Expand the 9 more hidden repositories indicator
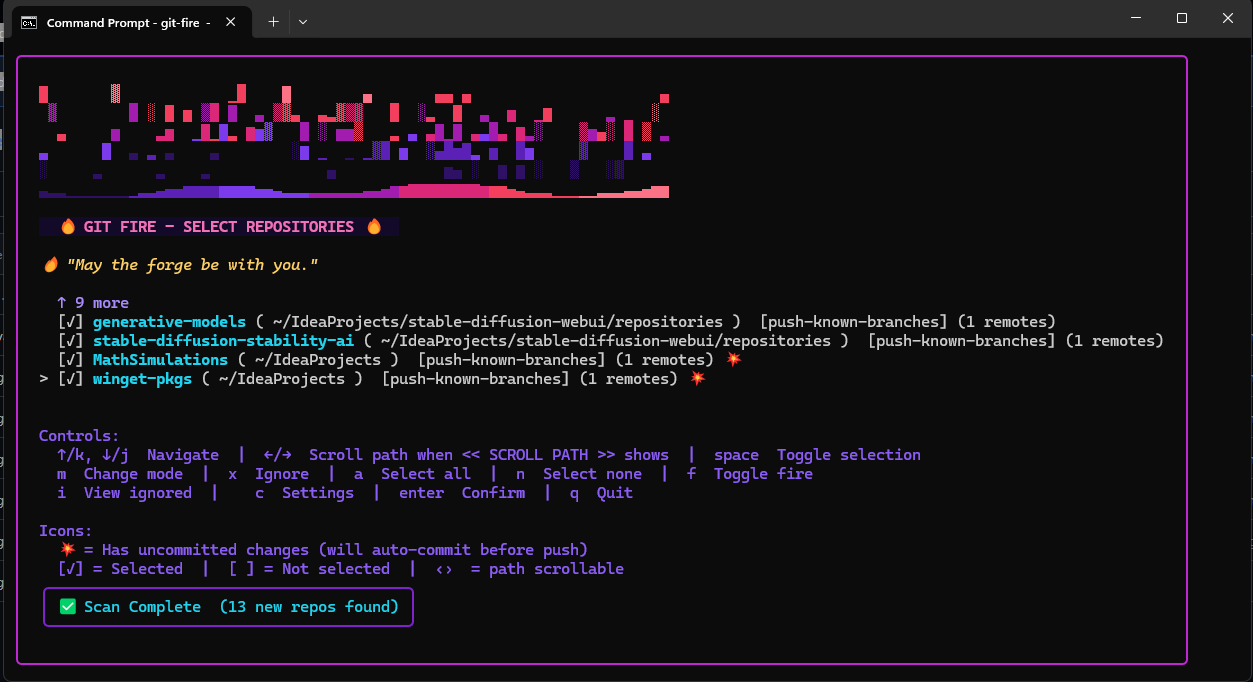Viewport: 1253px width, 682px height. point(92,302)
